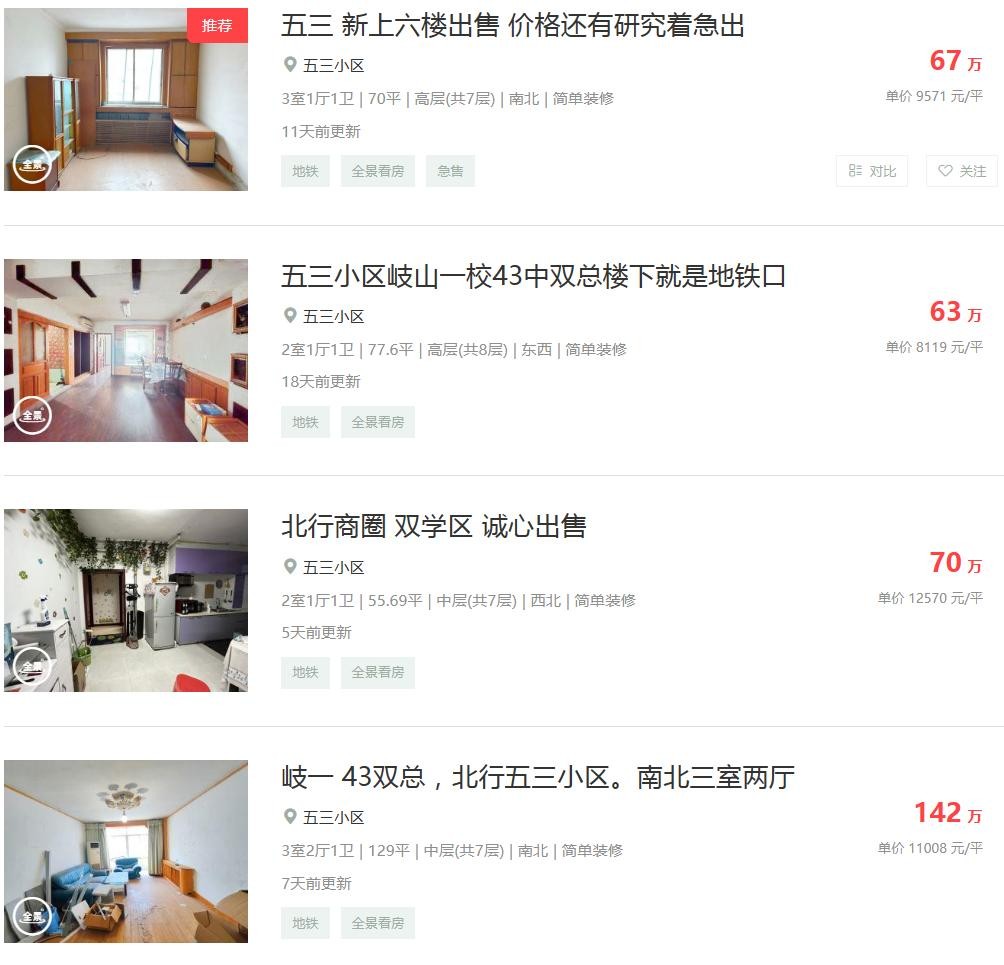Click 全景看房 tag on first listing
The width and height of the screenshot is (1004, 965).
378,171
